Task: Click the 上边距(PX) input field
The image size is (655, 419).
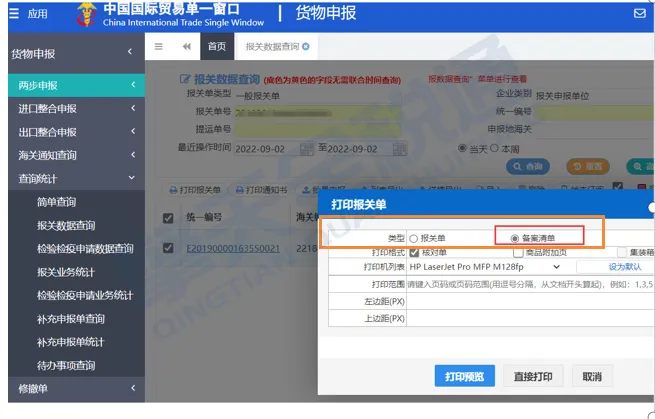Action: (x=530, y=318)
